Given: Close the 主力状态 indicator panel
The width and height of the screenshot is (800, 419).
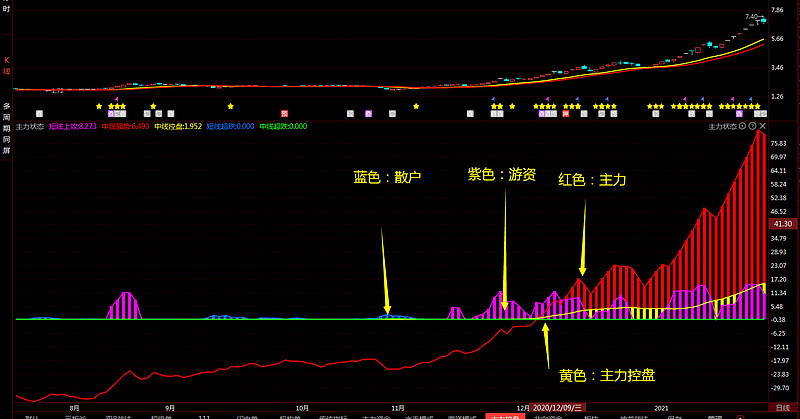Looking at the screenshot, I should click(x=763, y=127).
